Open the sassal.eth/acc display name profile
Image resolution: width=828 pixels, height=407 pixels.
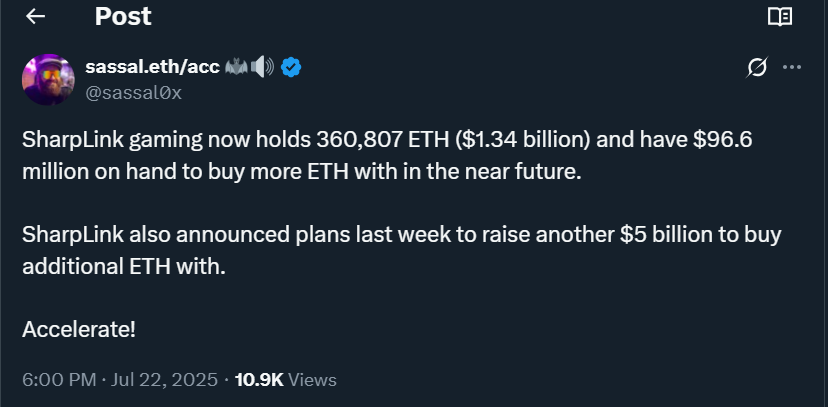(153, 67)
